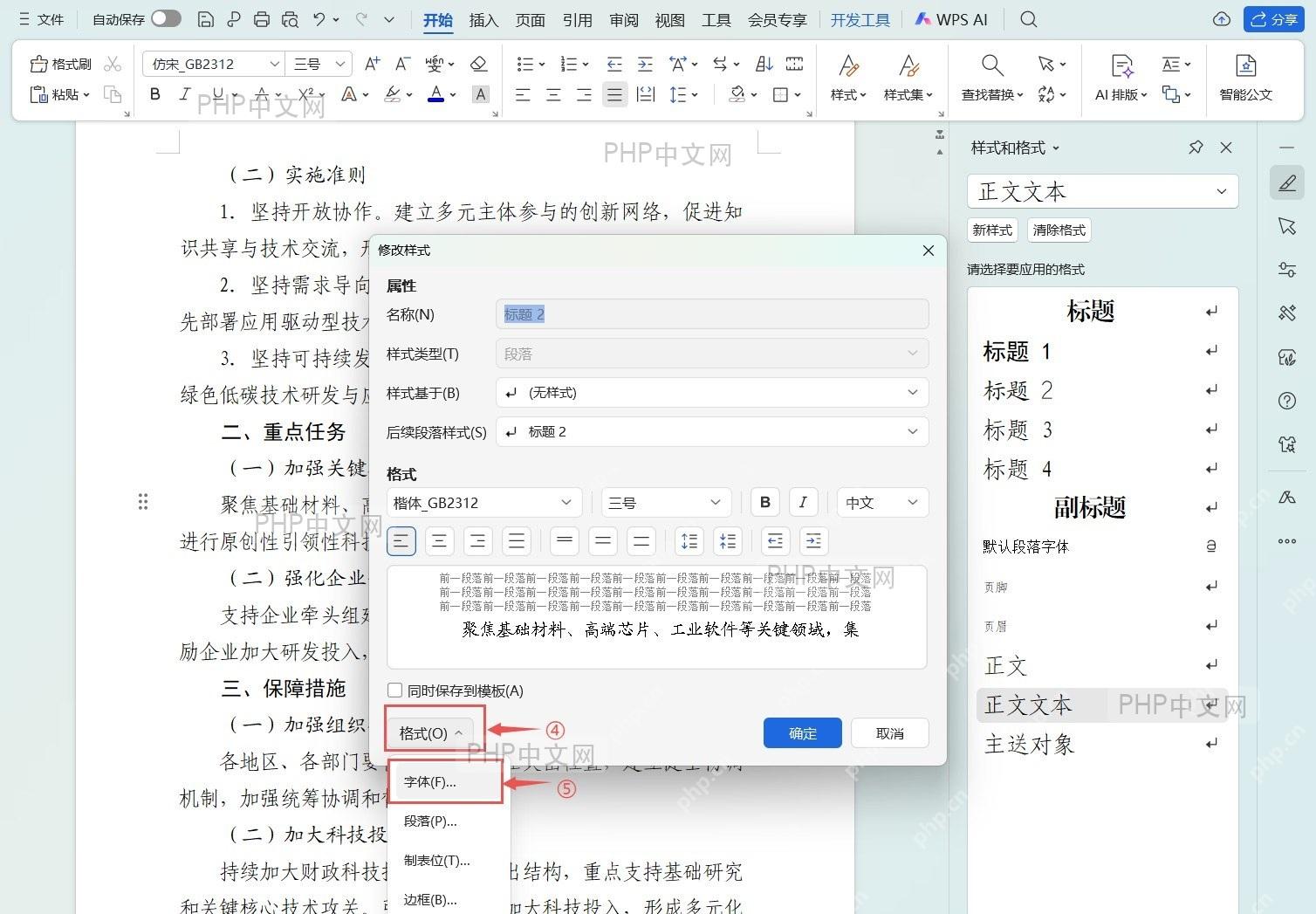1316x914 pixels.
Task: Open the 中文 language dropdown
Action: [x=882, y=502]
